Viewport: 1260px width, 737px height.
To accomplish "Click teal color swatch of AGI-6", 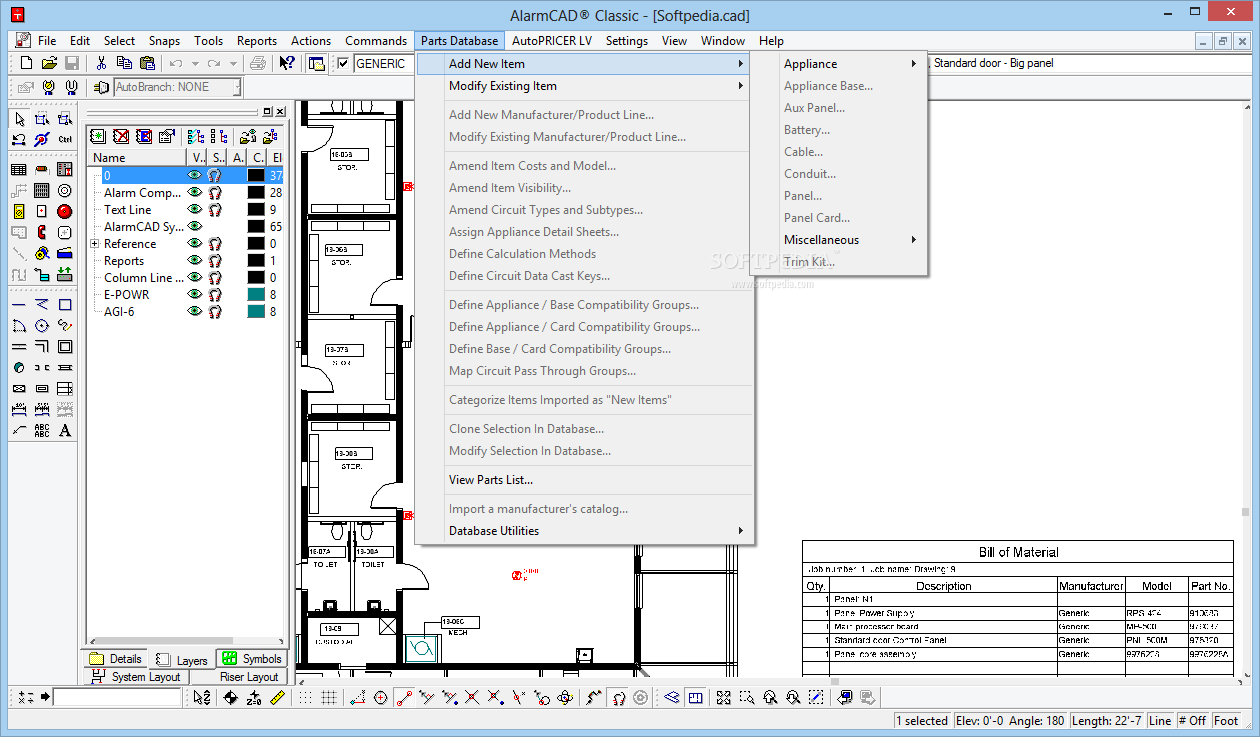I will click(256, 311).
